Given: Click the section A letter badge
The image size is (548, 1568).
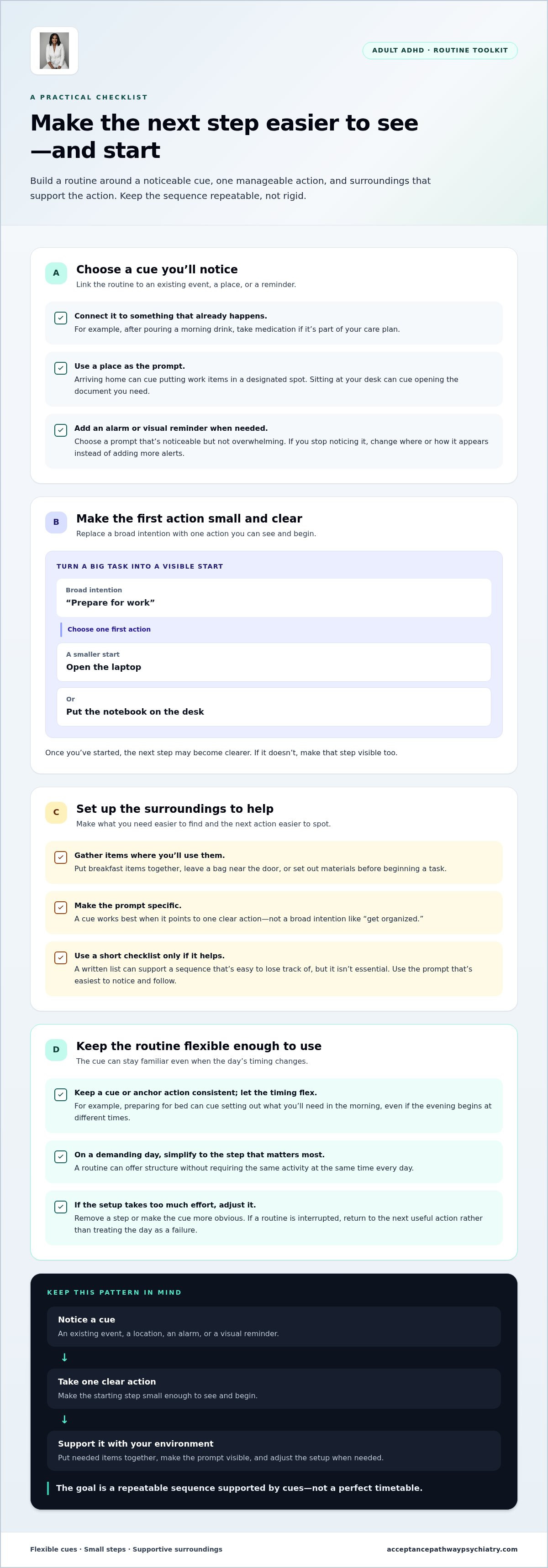Looking at the screenshot, I should tap(56, 273).
